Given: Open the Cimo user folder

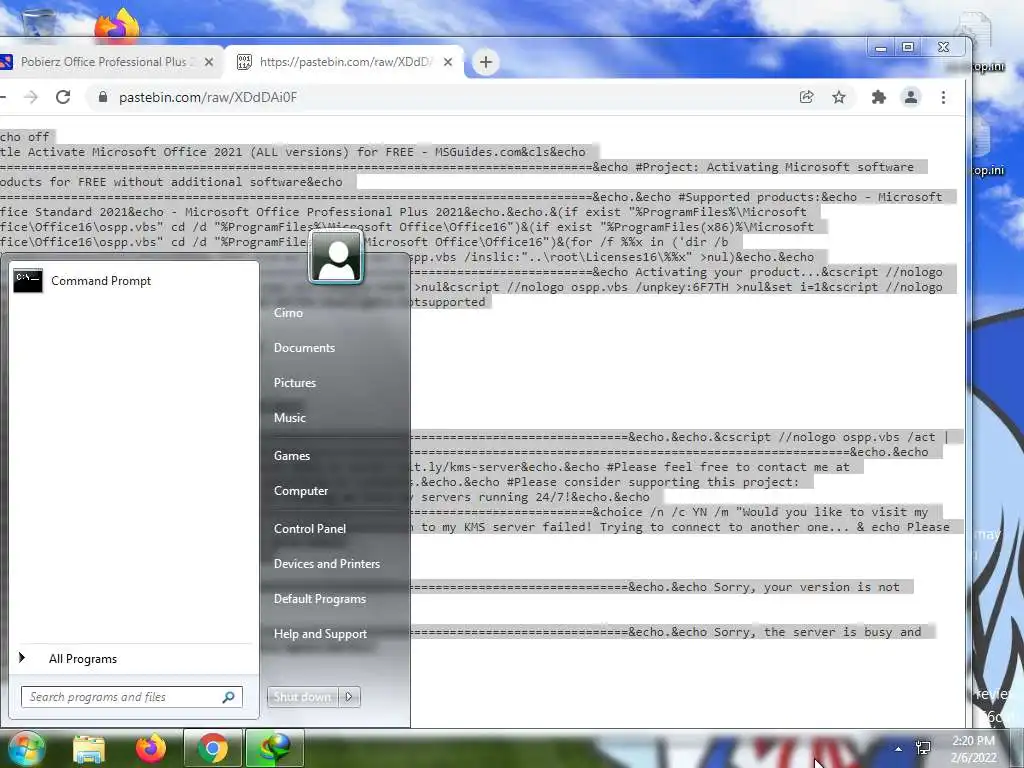Looking at the screenshot, I should [x=288, y=313].
